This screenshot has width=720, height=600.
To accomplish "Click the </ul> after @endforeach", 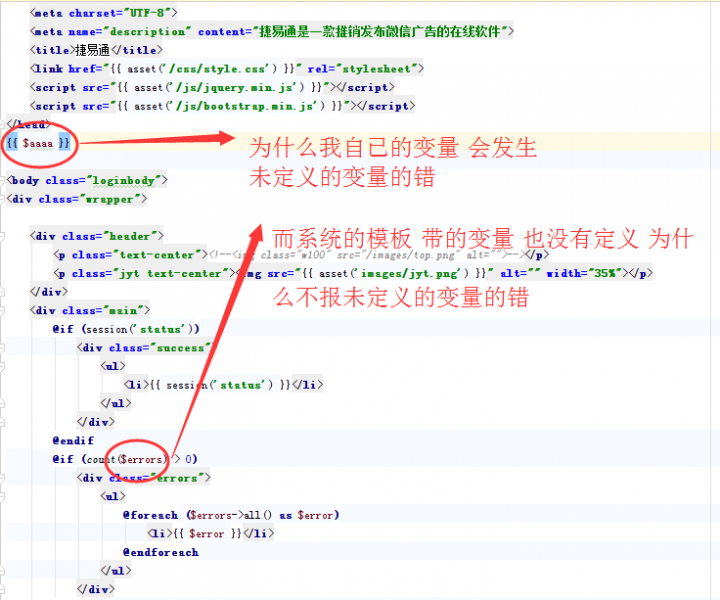I will [116, 571].
